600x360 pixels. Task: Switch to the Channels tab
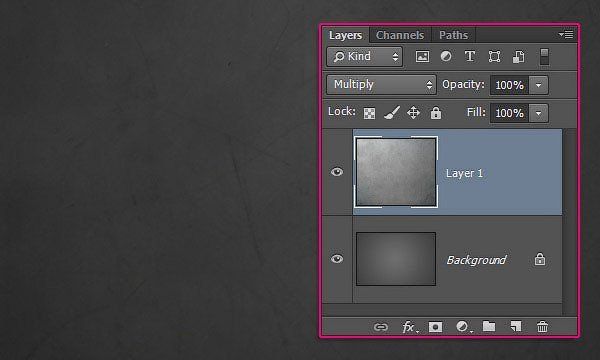(400, 35)
